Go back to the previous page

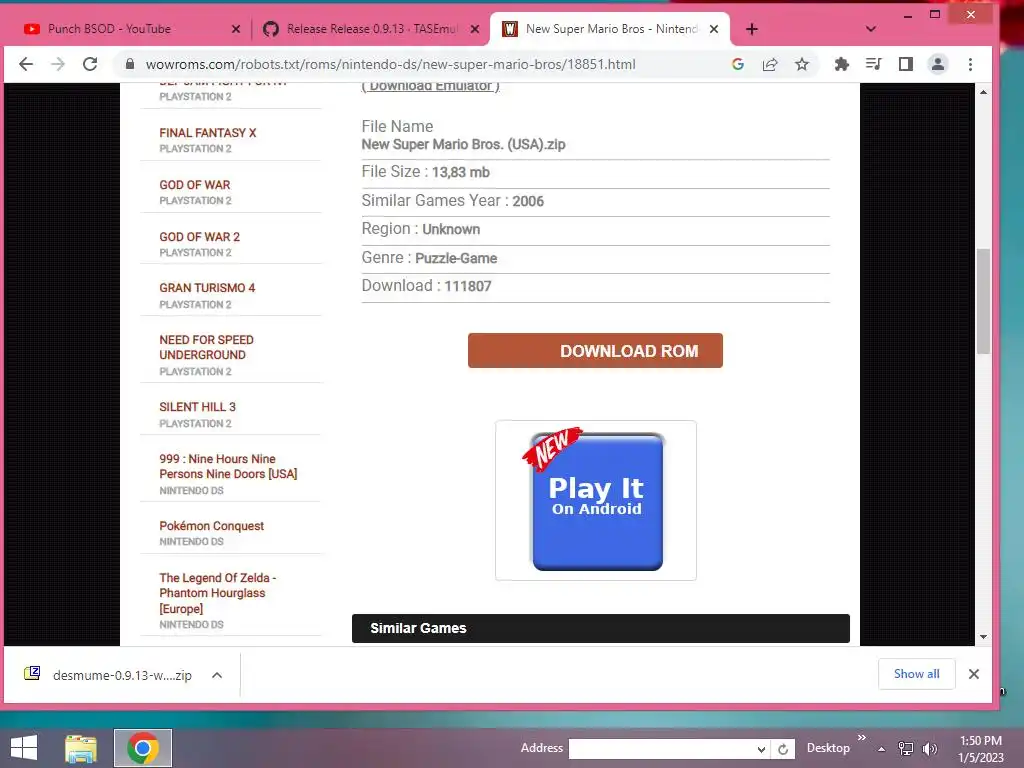tap(26, 64)
